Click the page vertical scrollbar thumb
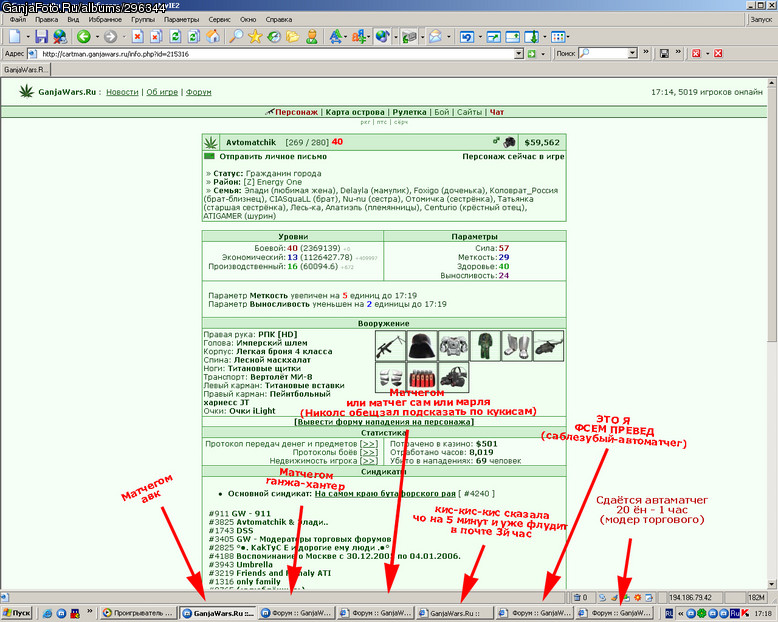Image resolution: width=778 pixels, height=622 pixels. pyautogui.click(x=772, y=214)
